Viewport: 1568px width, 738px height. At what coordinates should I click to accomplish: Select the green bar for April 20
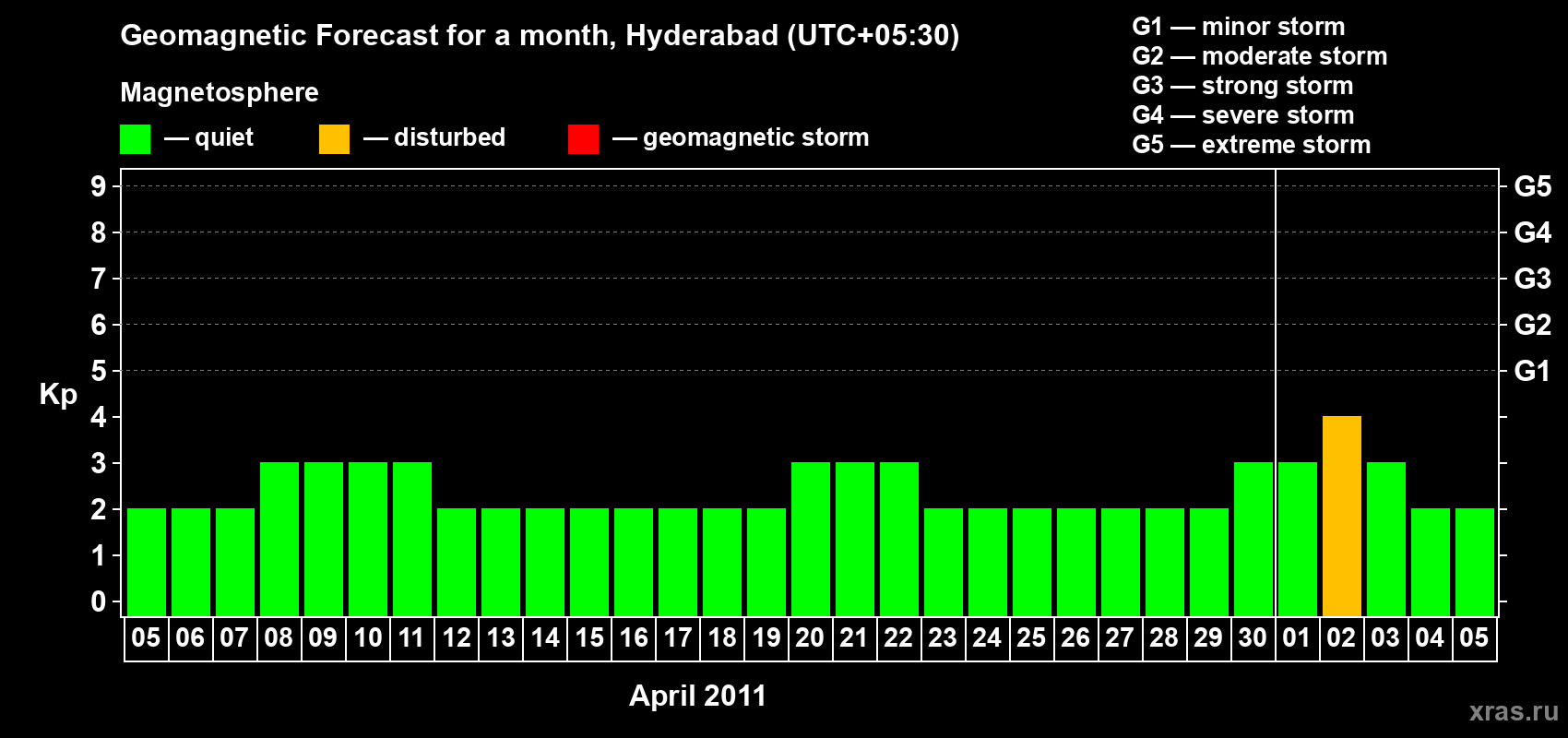pos(811,539)
